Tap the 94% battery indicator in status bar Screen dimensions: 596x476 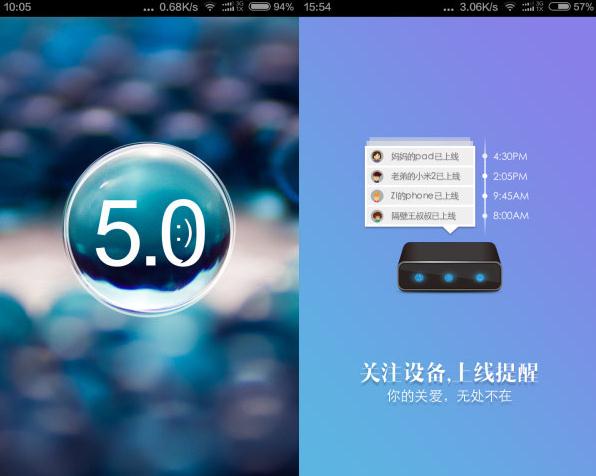[x=271, y=7]
